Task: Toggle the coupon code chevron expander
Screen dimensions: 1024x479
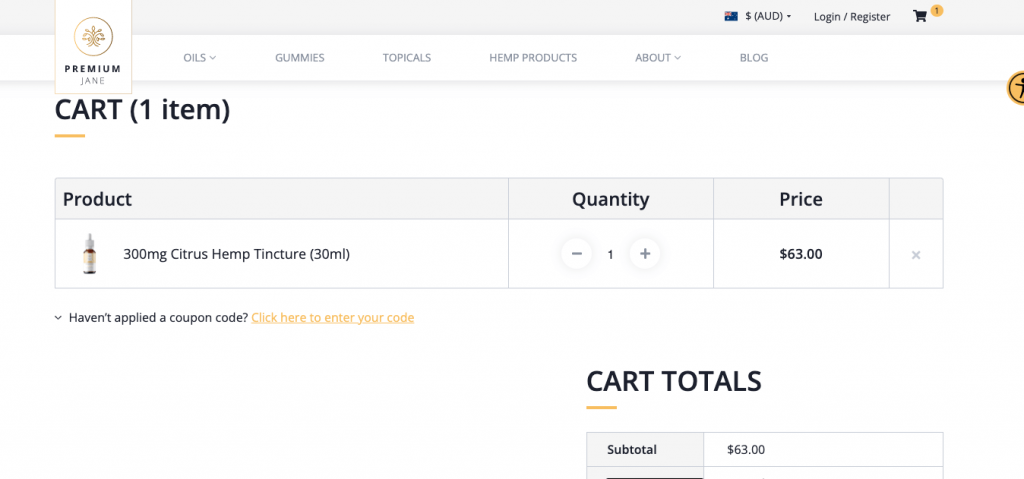Action: tap(58, 318)
